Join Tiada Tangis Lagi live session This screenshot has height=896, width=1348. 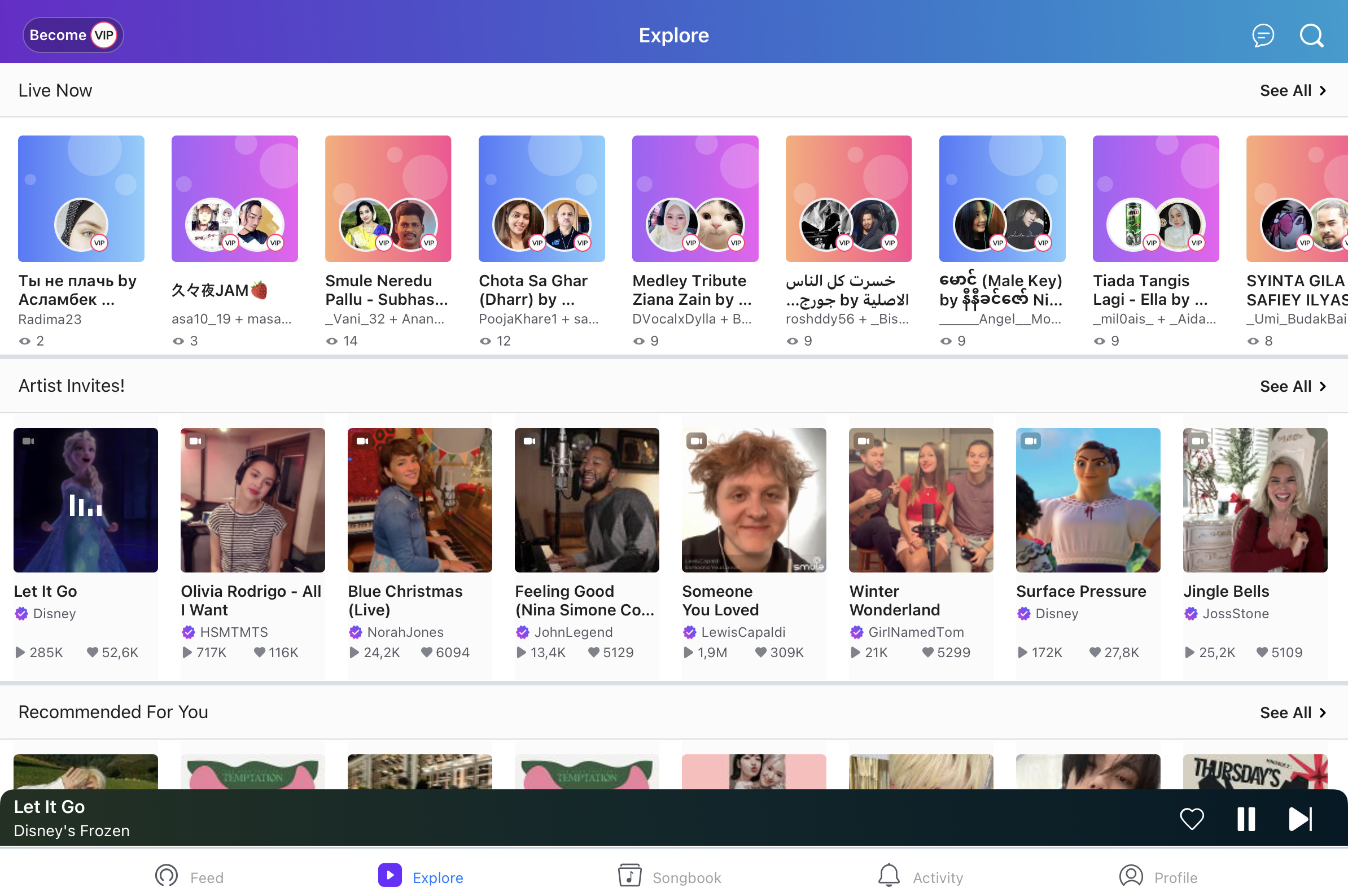pos(1156,198)
